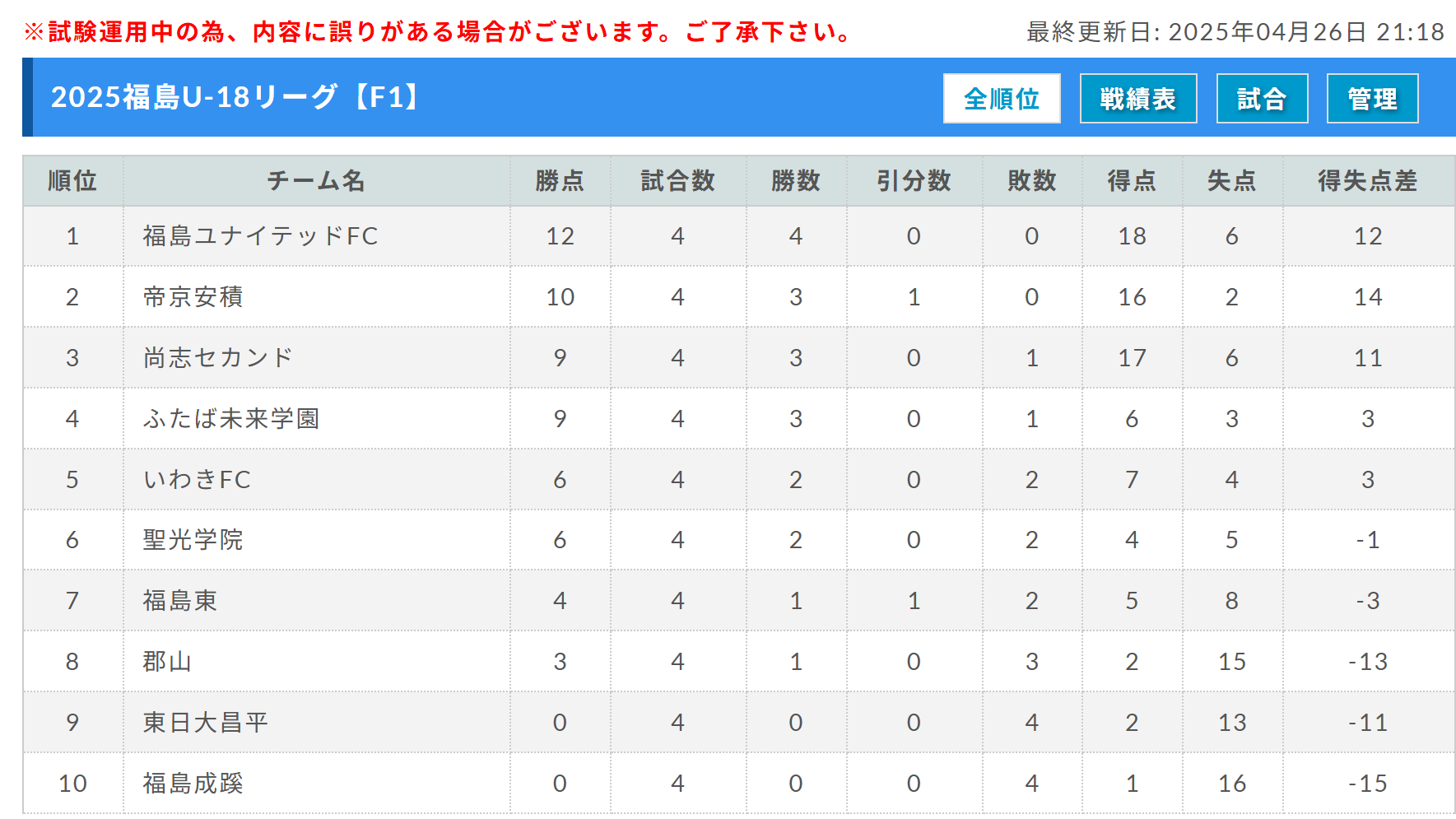This screenshot has height=819, width=1456.
Task: Click on ふたば未来学園 team name
Action: (x=230, y=419)
